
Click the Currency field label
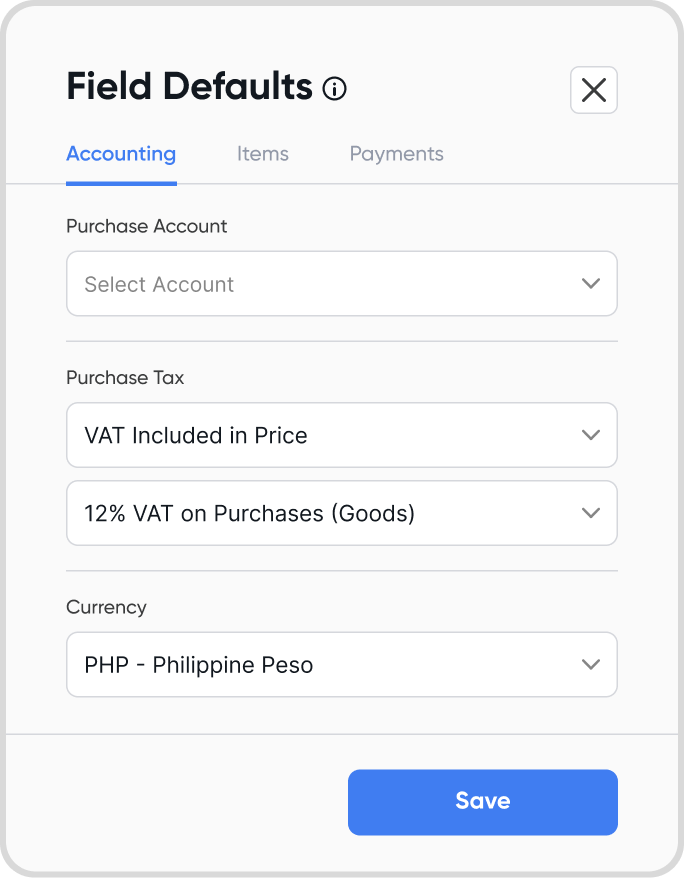[106, 608]
